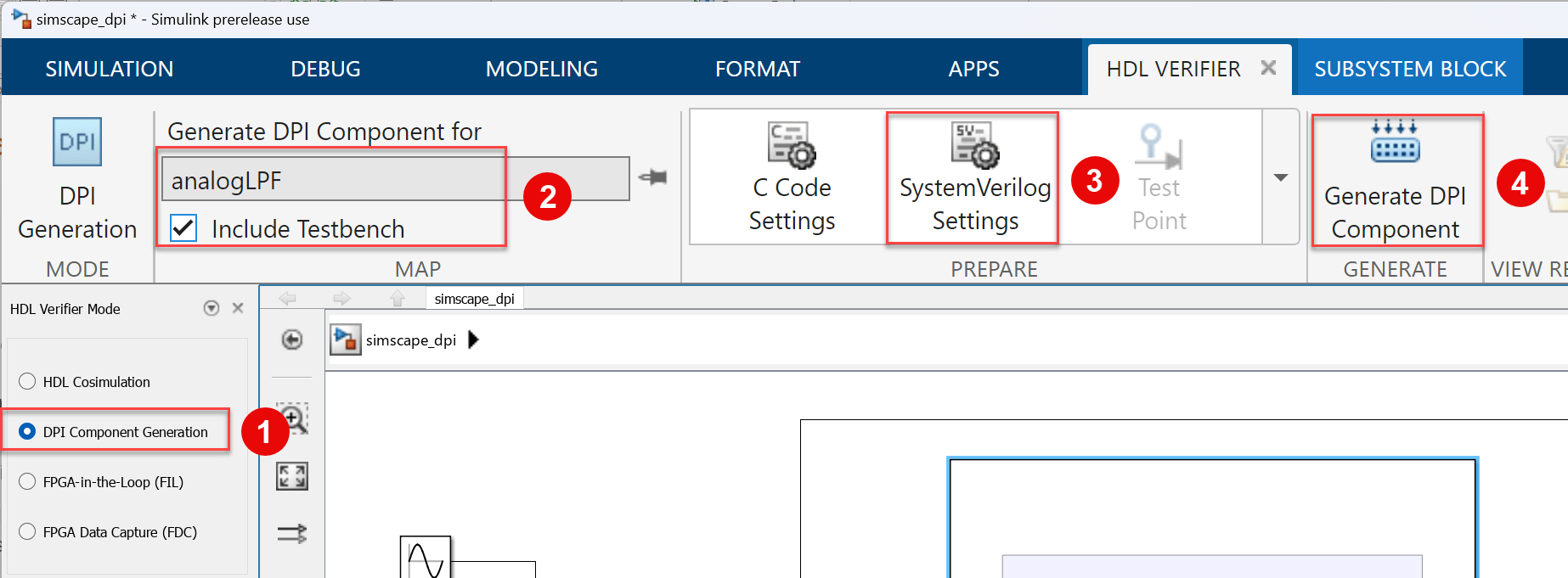
Task: Open HDL Verifier Mode panel options menu
Action: click(x=212, y=308)
